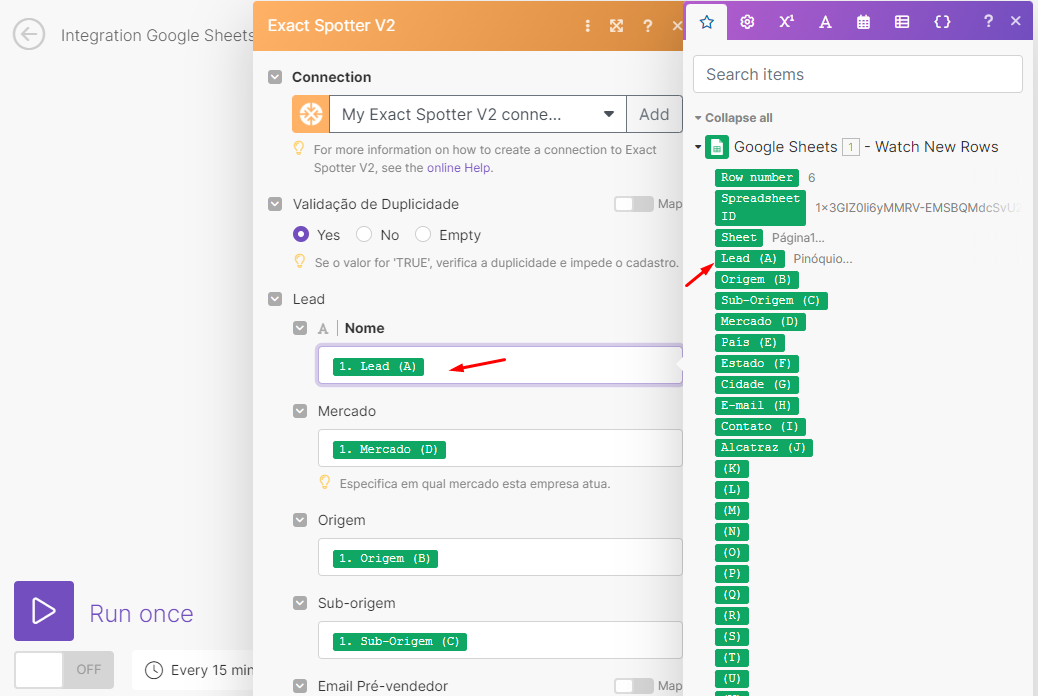The width and height of the screenshot is (1038, 696).
Task: Collapse the Origem field
Action: pos(300,520)
